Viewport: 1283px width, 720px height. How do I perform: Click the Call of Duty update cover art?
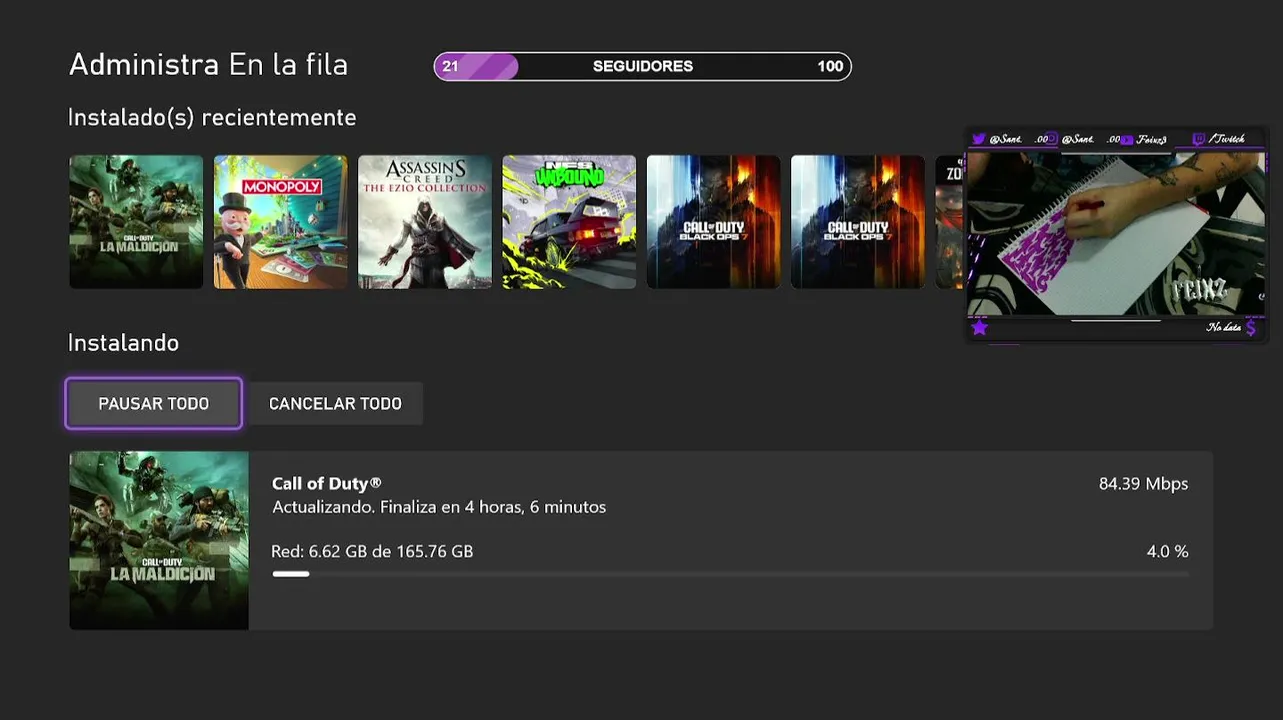[x=159, y=541]
